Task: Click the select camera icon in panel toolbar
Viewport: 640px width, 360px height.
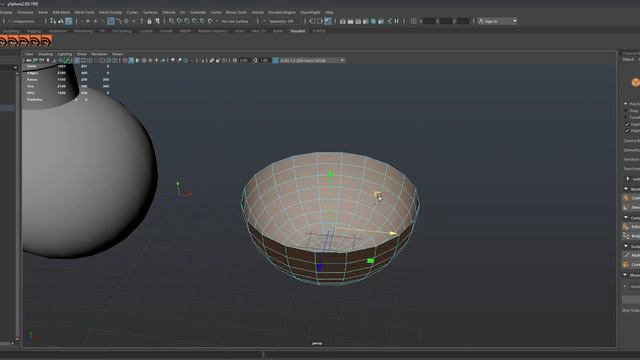Action: click(x=28, y=60)
